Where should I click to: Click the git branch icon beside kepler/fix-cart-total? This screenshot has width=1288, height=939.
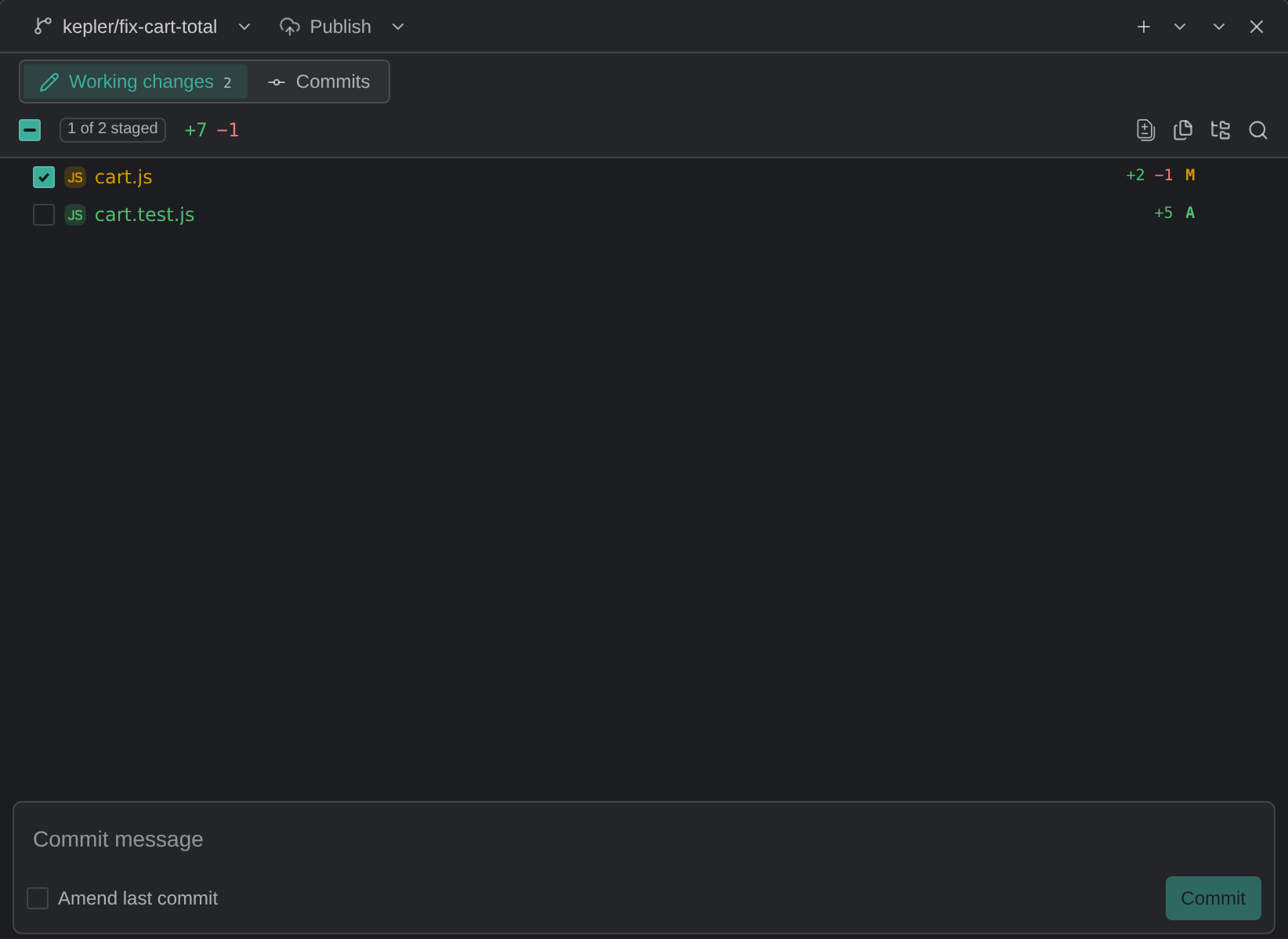tap(43, 27)
